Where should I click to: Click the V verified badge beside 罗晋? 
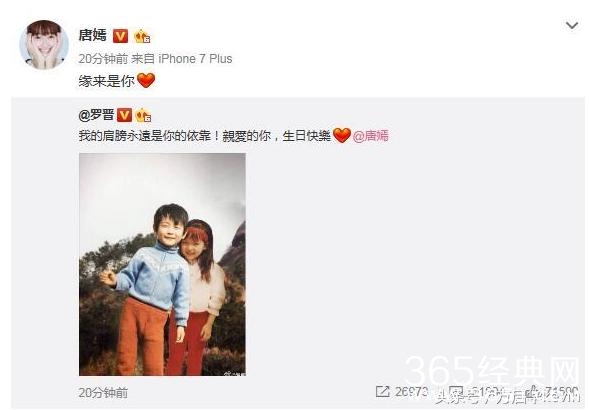click(124, 115)
